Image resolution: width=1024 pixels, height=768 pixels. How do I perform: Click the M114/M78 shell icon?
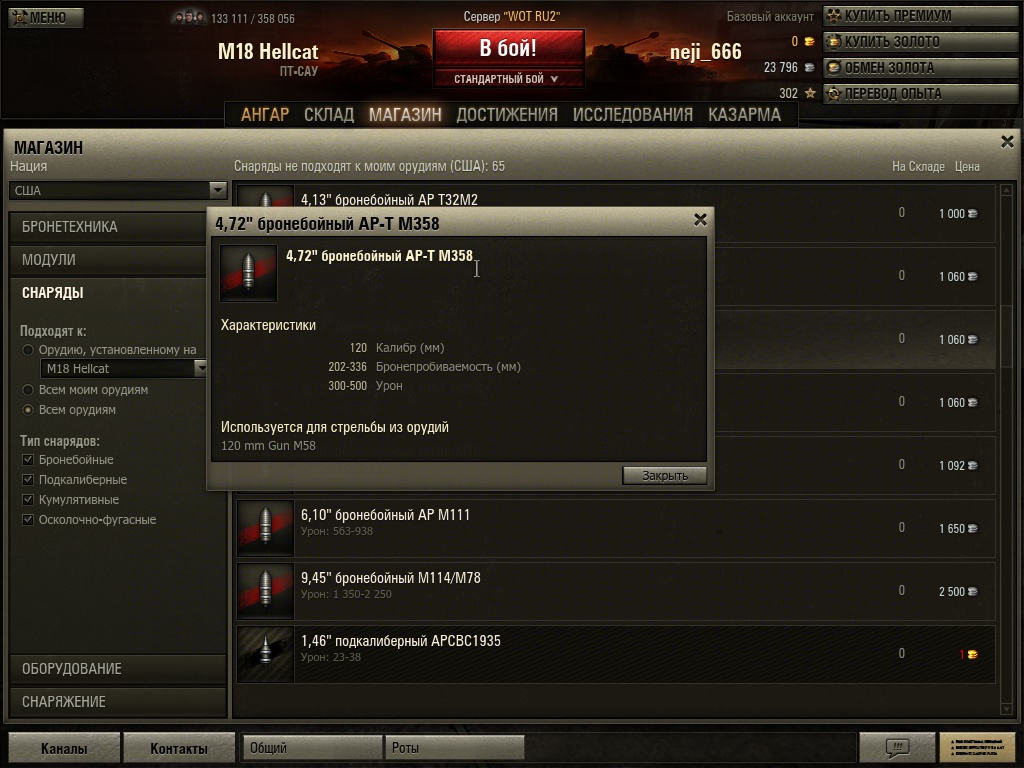[x=265, y=591]
